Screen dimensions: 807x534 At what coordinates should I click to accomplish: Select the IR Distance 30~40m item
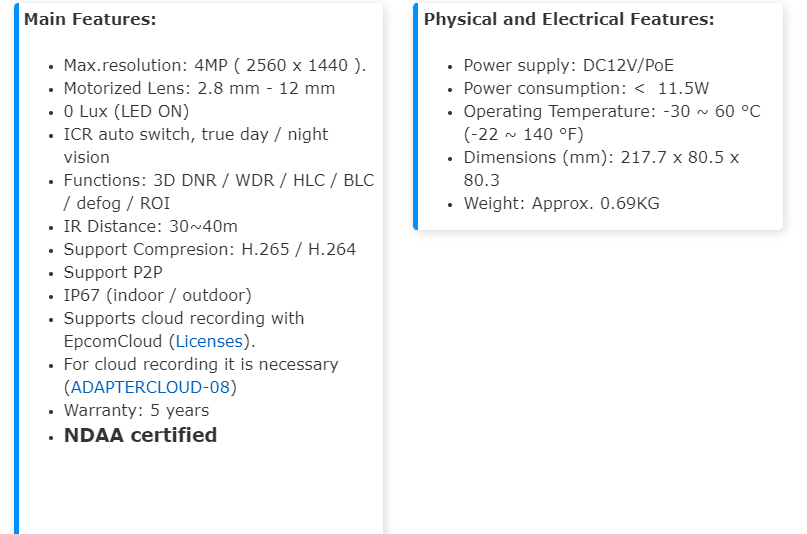(x=150, y=226)
